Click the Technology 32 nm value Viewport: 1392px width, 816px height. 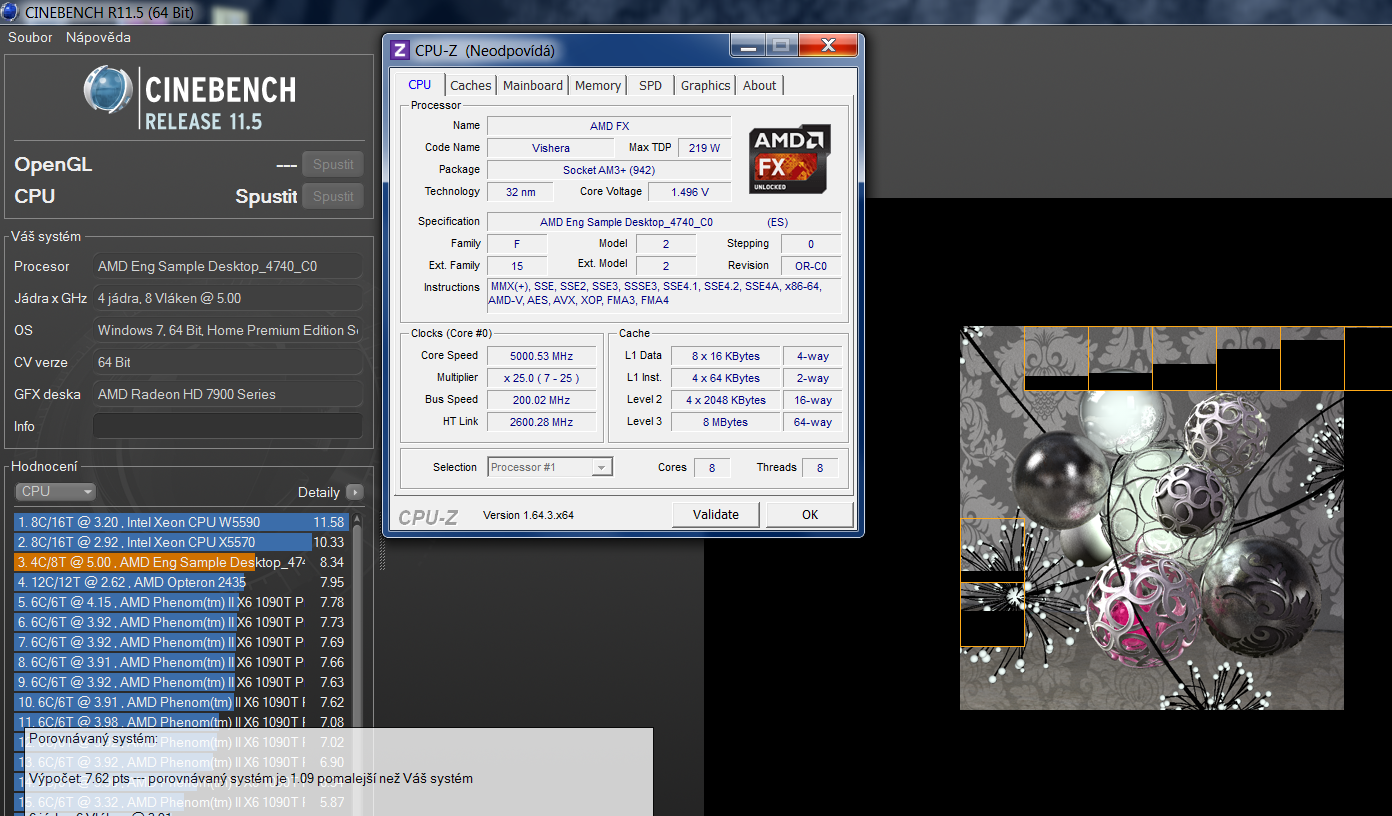pyautogui.click(x=521, y=192)
